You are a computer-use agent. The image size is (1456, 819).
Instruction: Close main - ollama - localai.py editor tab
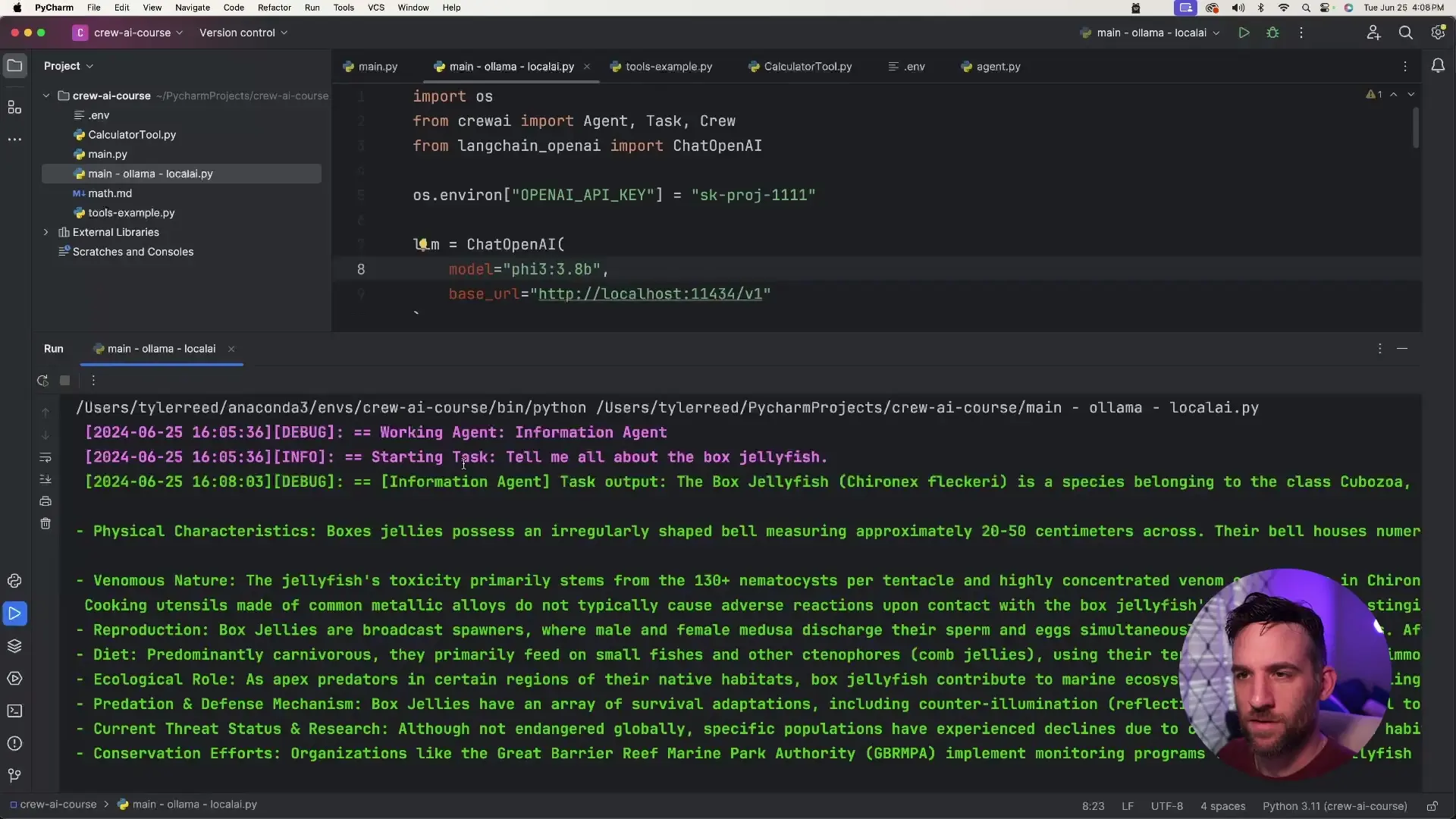586,67
